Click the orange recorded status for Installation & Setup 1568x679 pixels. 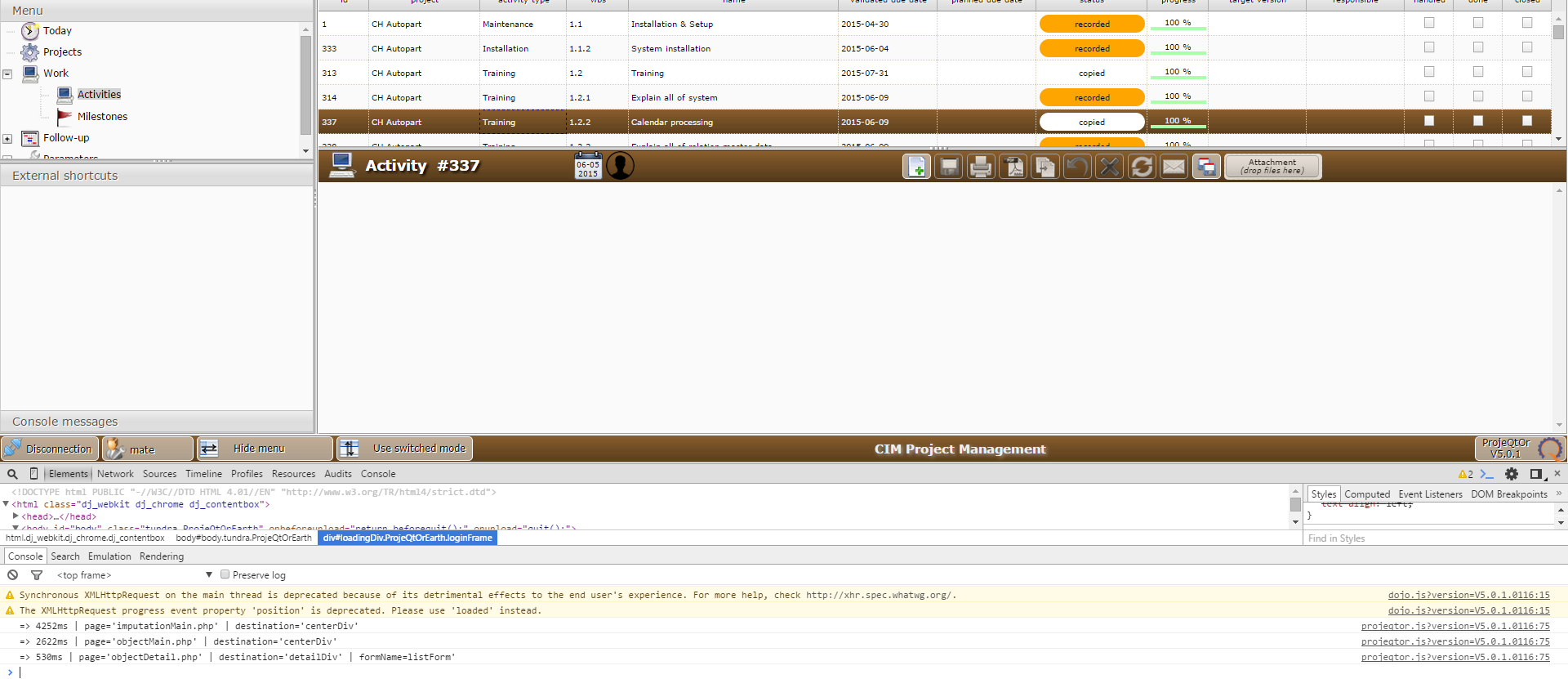(1092, 24)
